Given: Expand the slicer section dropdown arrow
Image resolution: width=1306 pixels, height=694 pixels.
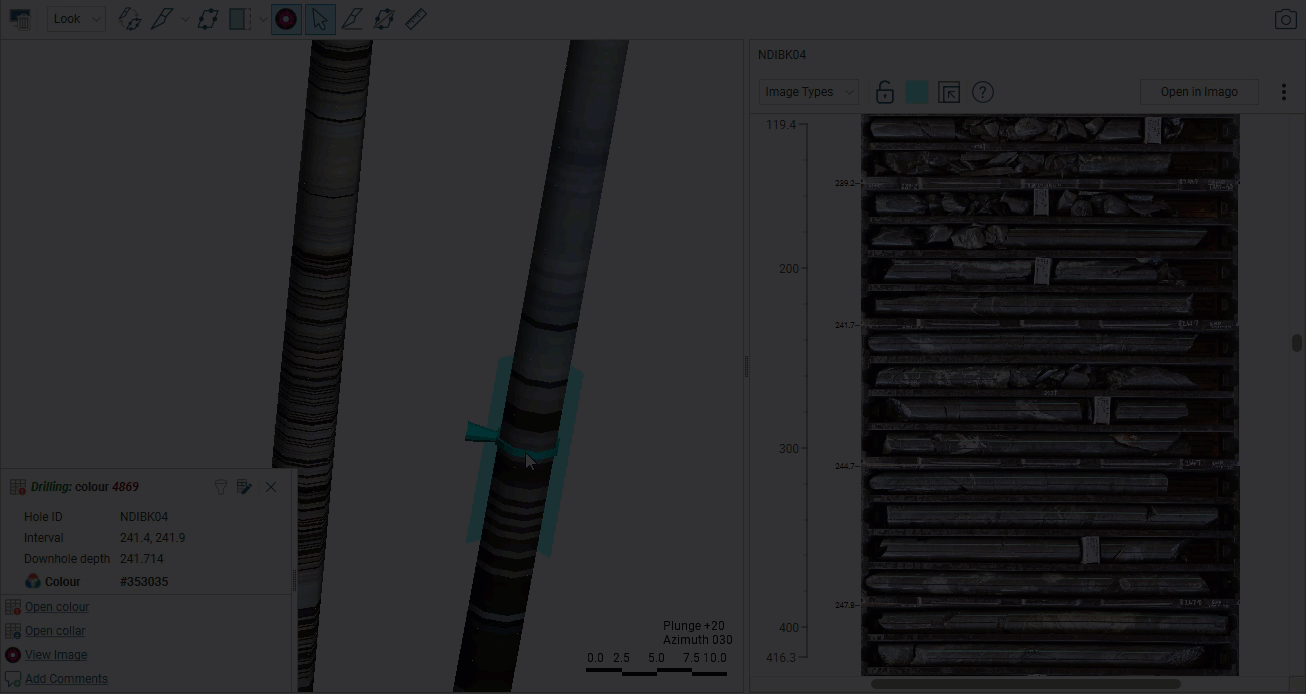Looking at the screenshot, I should 263,19.
